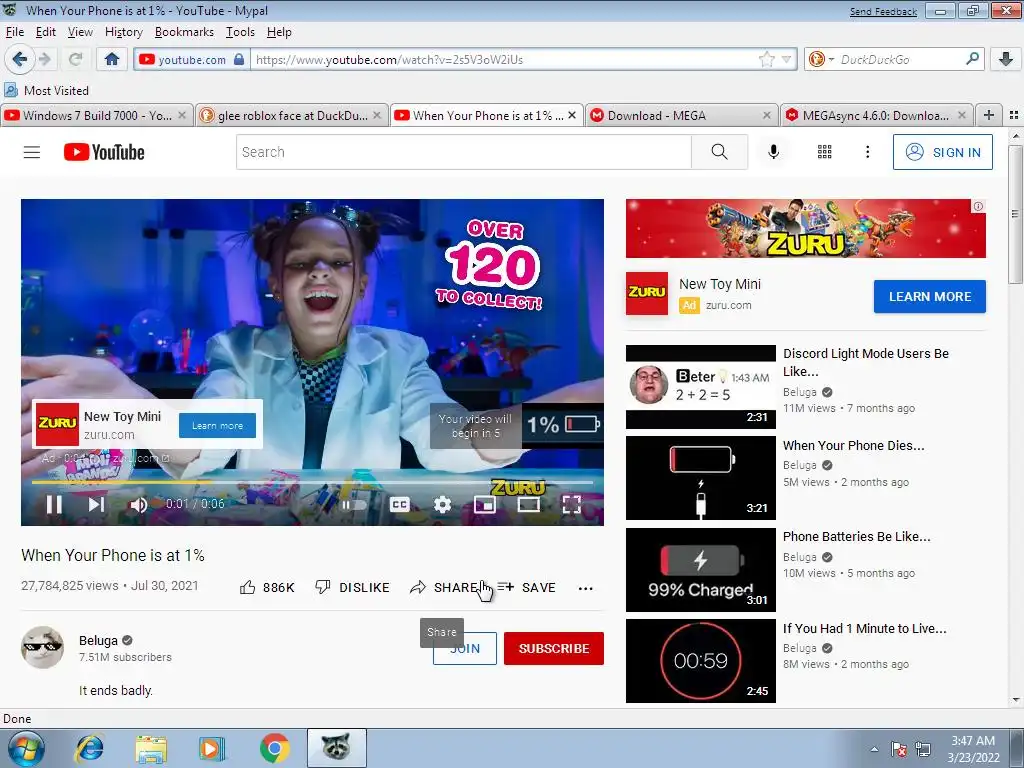Open When Your Phone Dies video thumbnail
The height and width of the screenshot is (768, 1024).
pyautogui.click(x=701, y=478)
